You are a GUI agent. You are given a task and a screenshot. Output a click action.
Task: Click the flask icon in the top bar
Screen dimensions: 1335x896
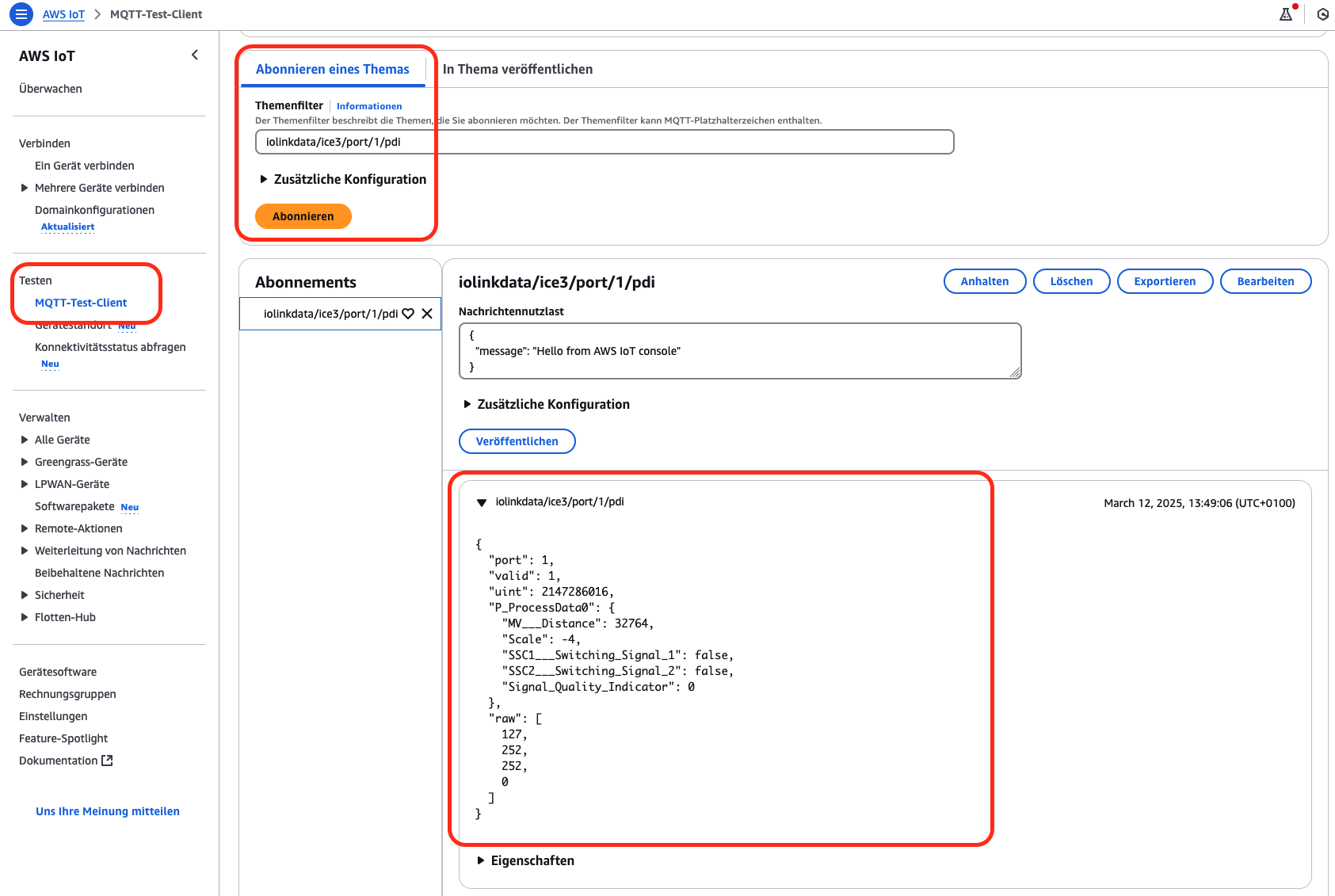(x=1286, y=14)
